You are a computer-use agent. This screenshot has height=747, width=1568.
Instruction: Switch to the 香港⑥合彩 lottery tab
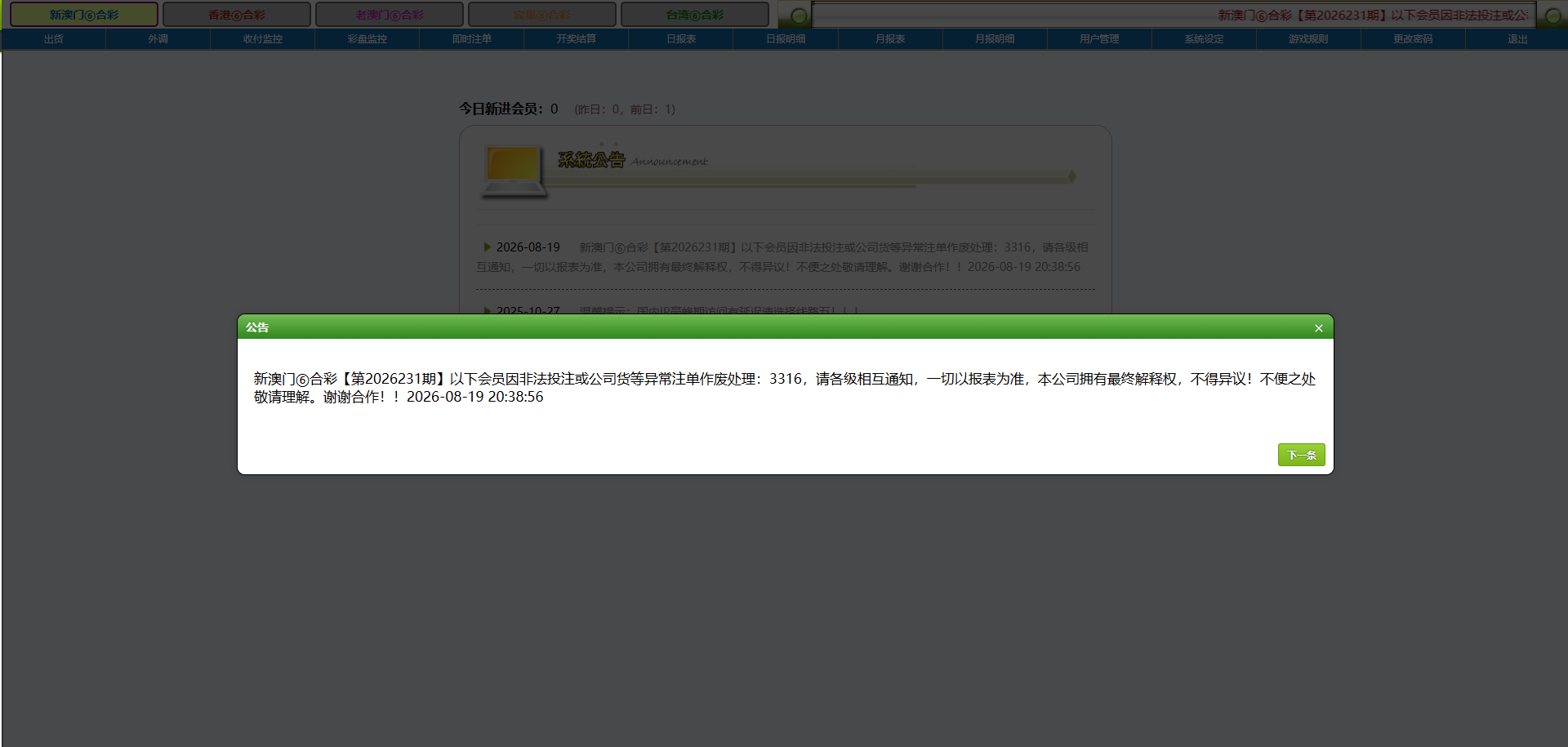[x=237, y=15]
